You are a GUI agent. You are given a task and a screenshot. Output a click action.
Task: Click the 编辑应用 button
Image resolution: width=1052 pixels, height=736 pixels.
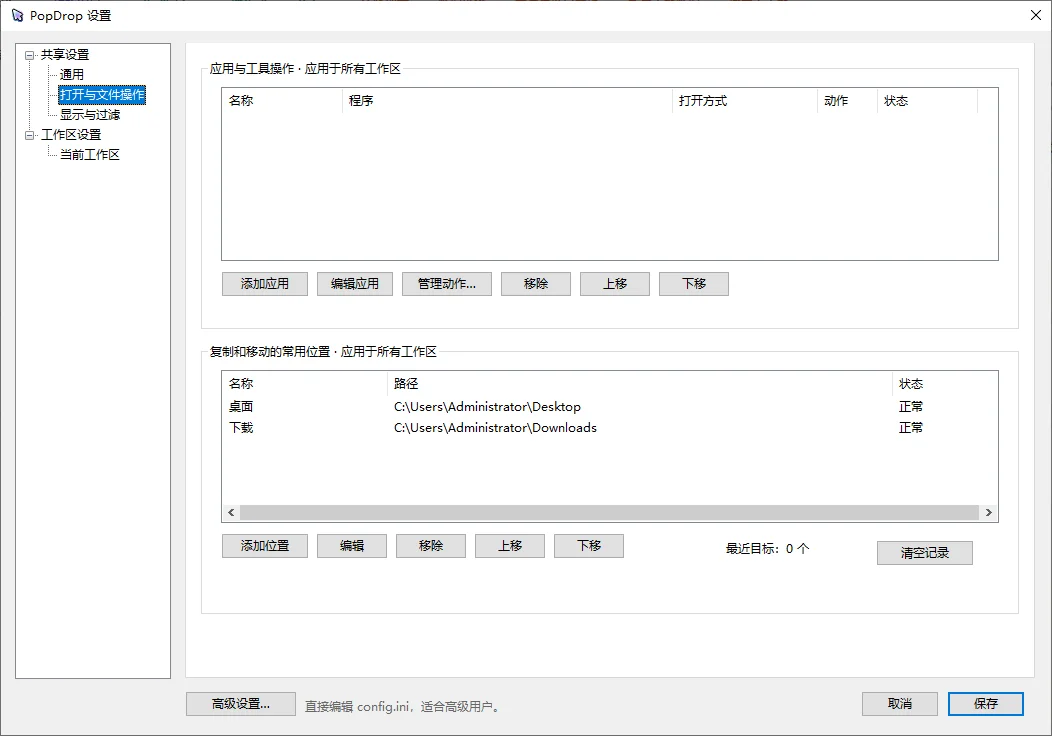pos(355,284)
